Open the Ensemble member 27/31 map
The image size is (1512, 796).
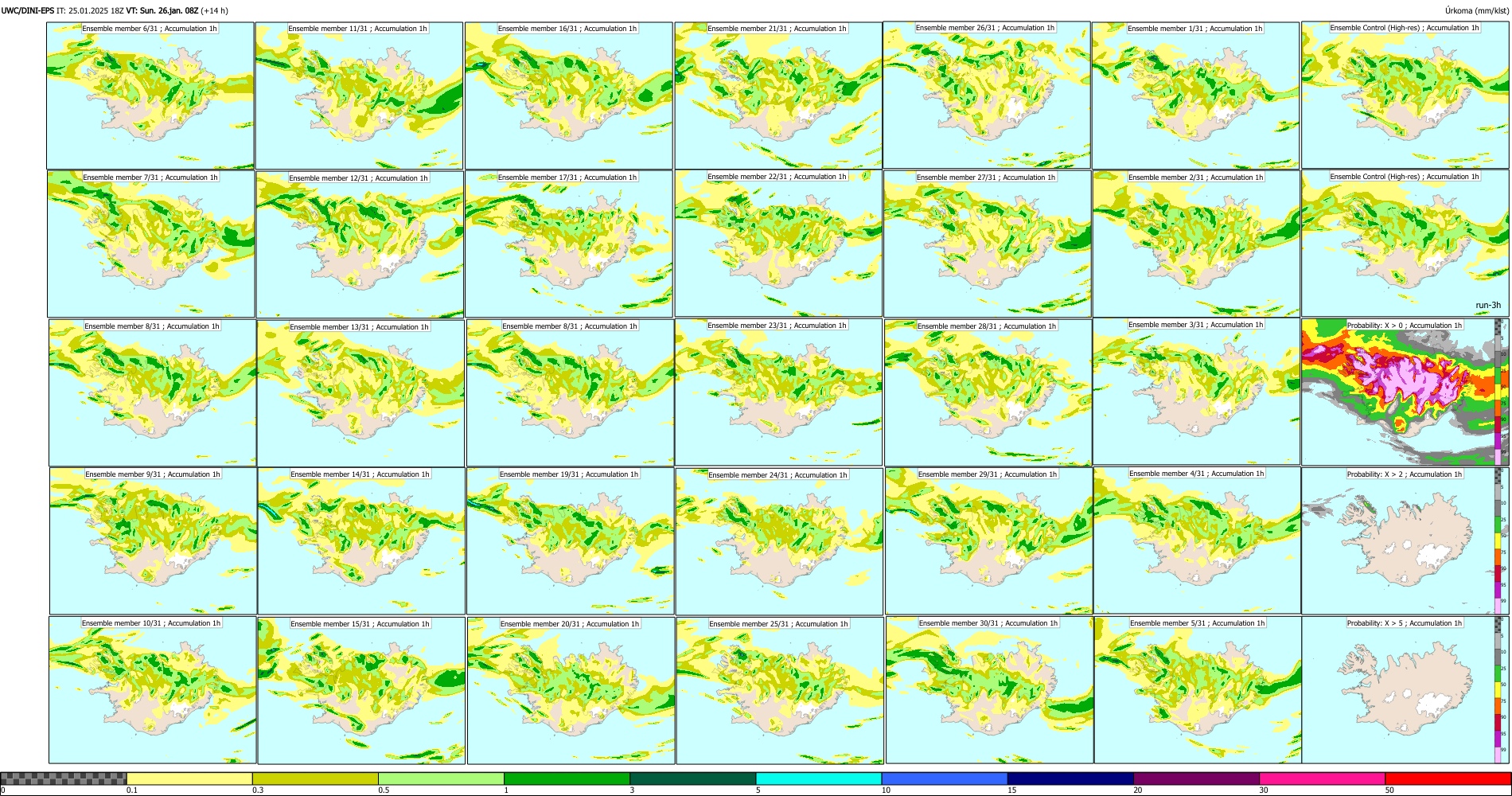point(987,244)
